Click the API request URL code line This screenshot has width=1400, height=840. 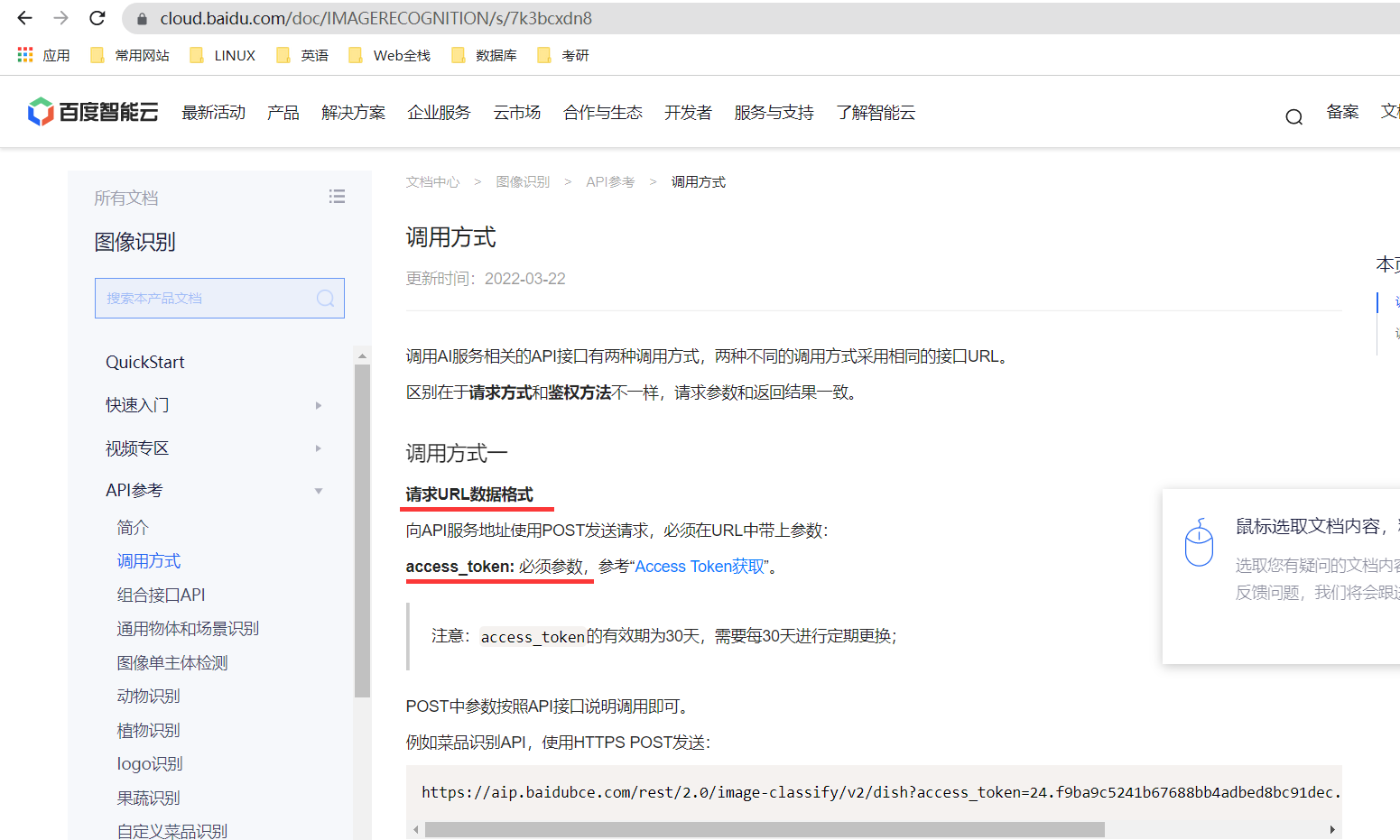tap(881, 792)
